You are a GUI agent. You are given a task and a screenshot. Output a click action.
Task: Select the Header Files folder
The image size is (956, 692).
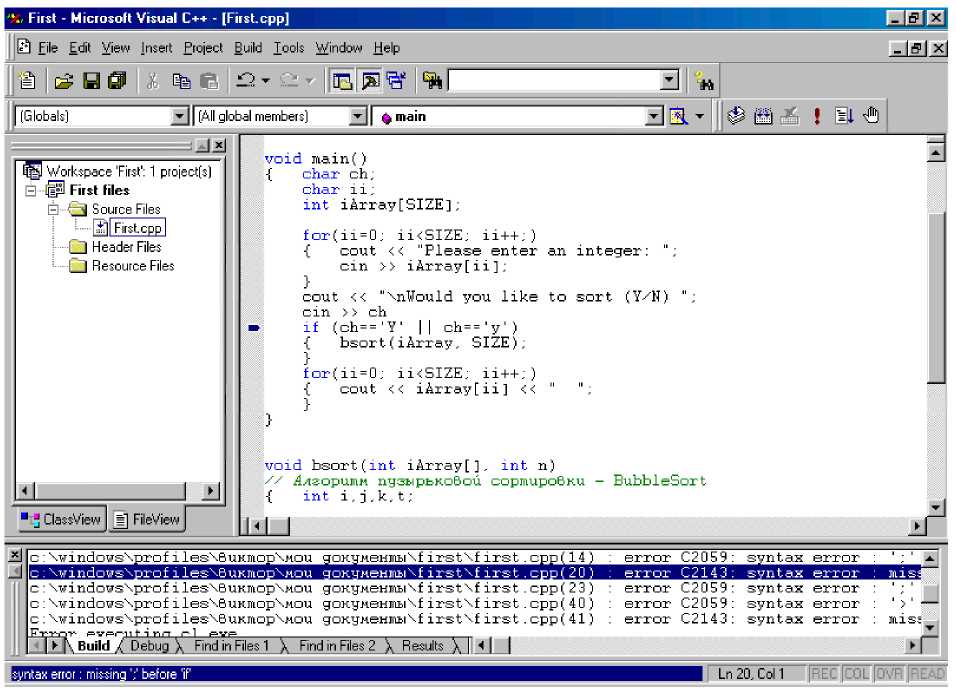tap(126, 247)
